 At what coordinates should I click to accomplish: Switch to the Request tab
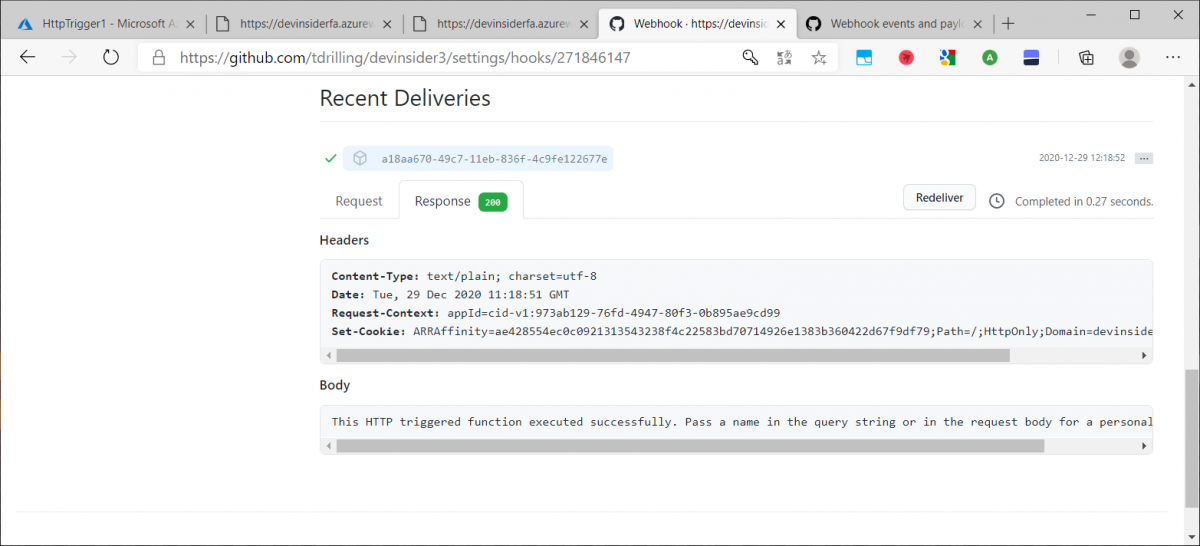359,201
